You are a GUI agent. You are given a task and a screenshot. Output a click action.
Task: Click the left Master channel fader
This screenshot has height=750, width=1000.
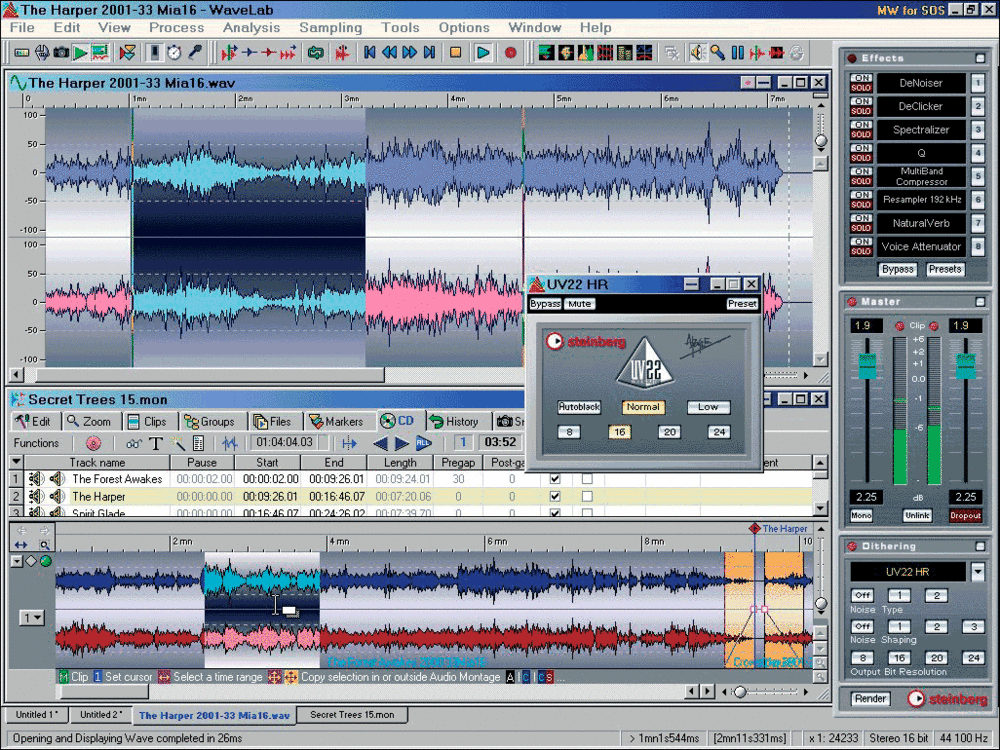(866, 366)
